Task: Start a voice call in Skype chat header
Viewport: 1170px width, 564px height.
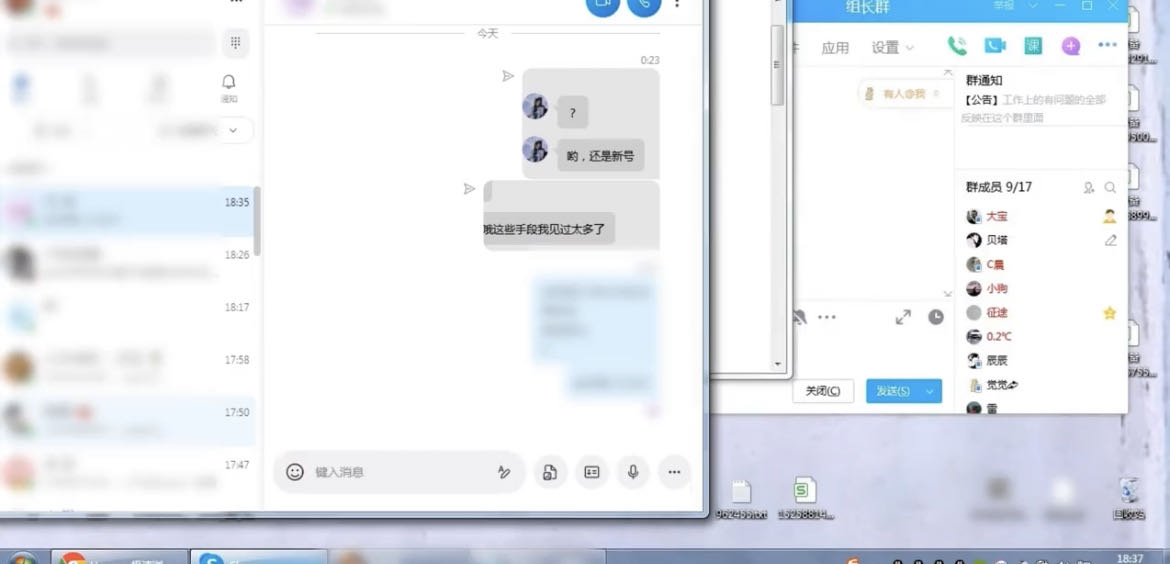Action: pyautogui.click(x=644, y=4)
